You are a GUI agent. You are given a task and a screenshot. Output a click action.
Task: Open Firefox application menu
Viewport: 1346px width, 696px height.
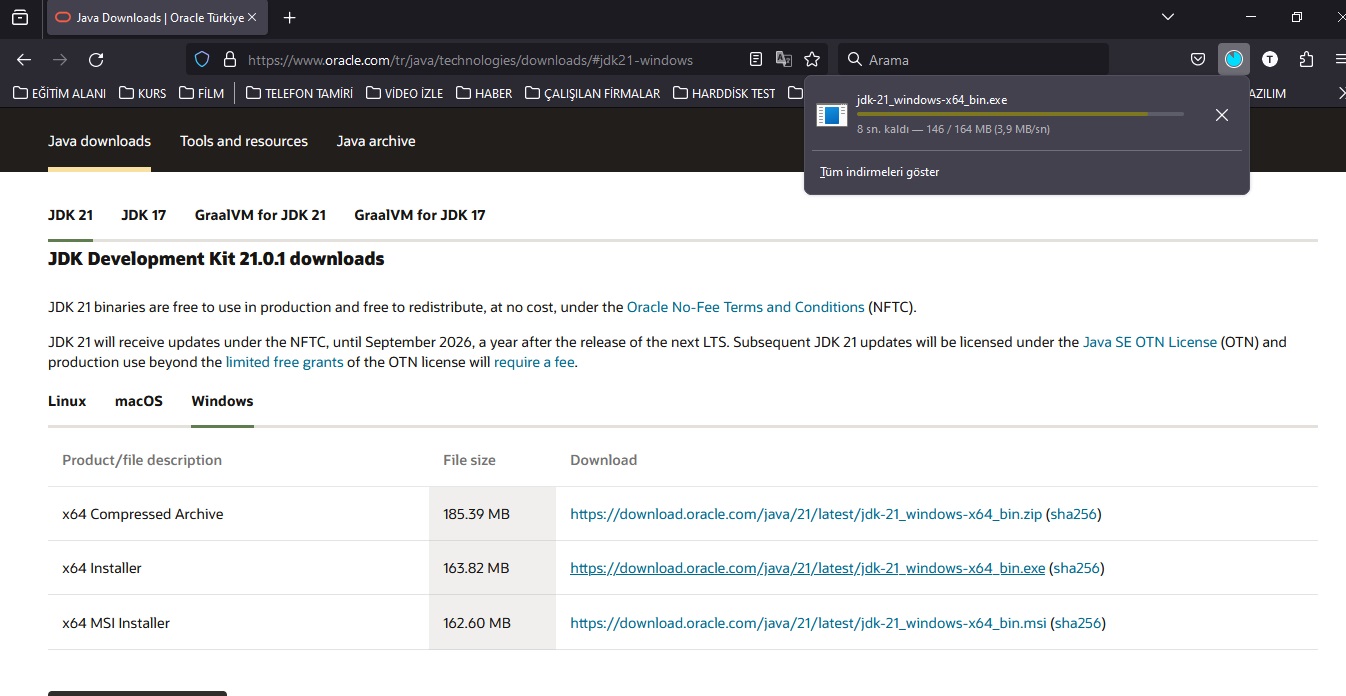point(1341,60)
